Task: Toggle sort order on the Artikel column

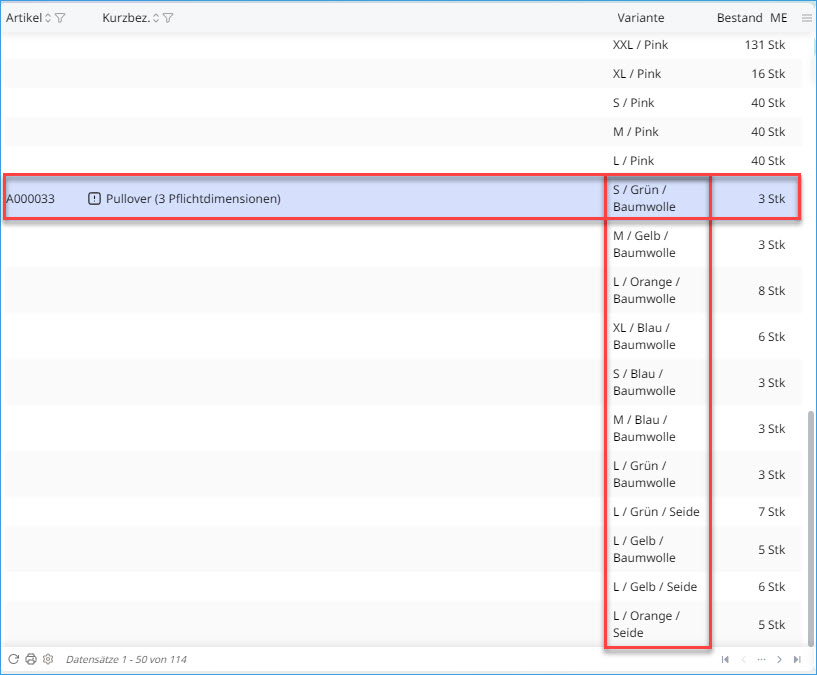Action: (48, 18)
